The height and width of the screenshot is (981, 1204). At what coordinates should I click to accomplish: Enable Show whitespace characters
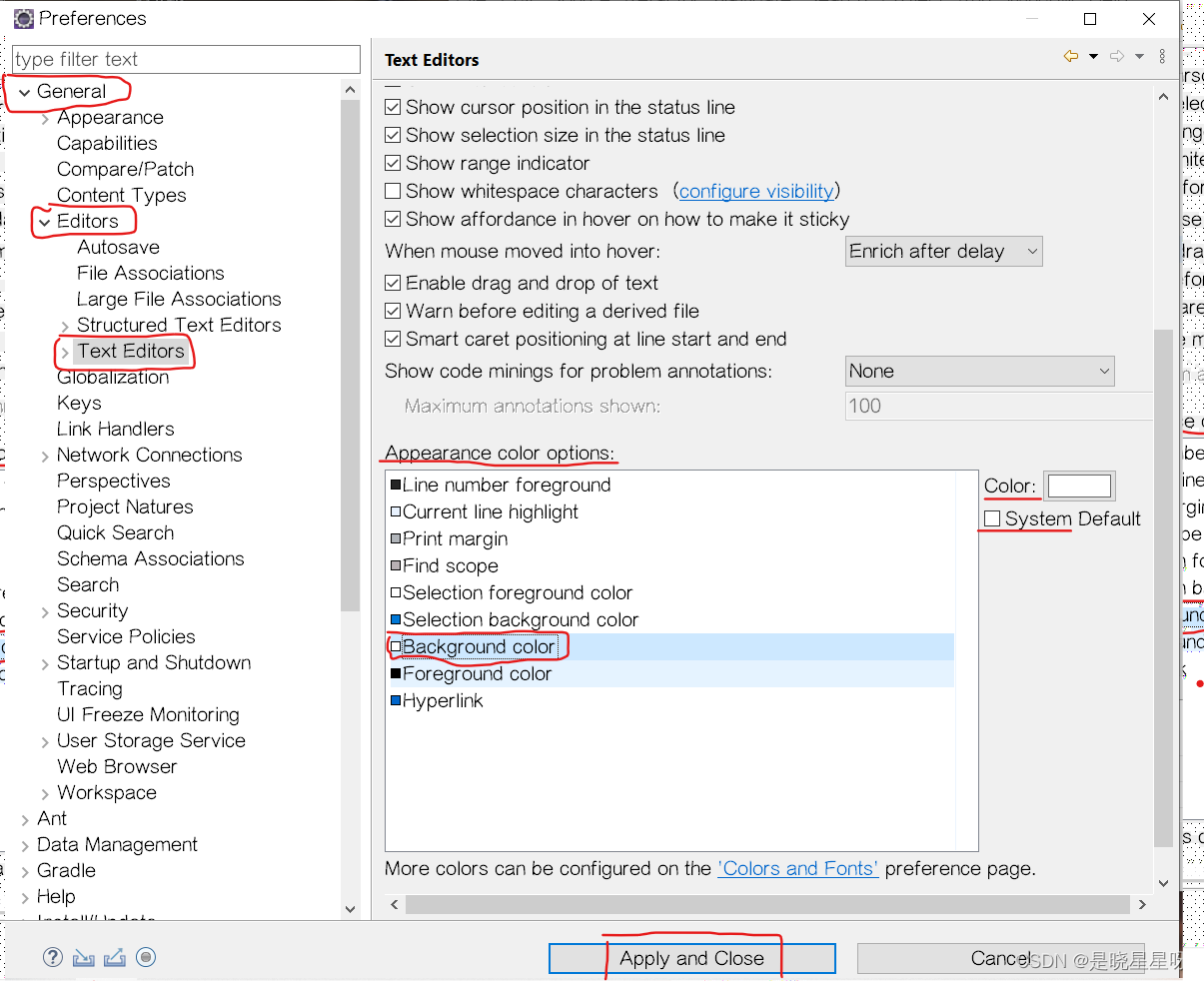[x=394, y=191]
